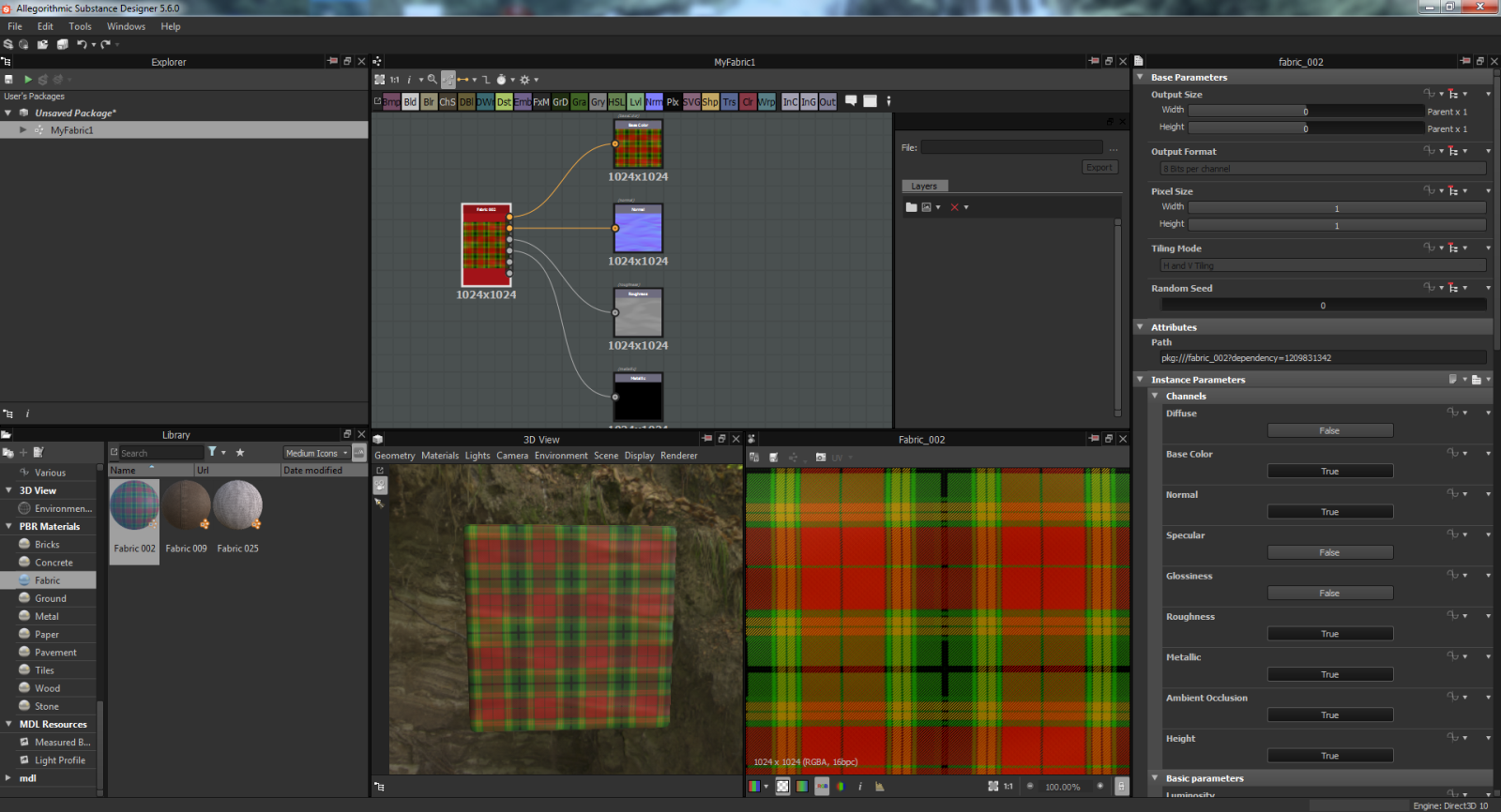
Task: Select the Metal category in Library
Action: [x=48, y=616]
